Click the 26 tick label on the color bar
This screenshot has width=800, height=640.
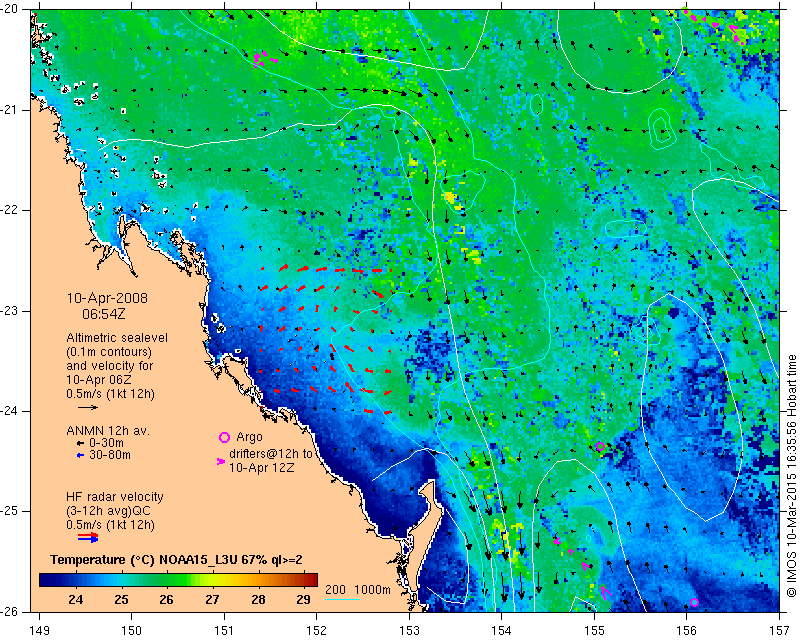166,599
